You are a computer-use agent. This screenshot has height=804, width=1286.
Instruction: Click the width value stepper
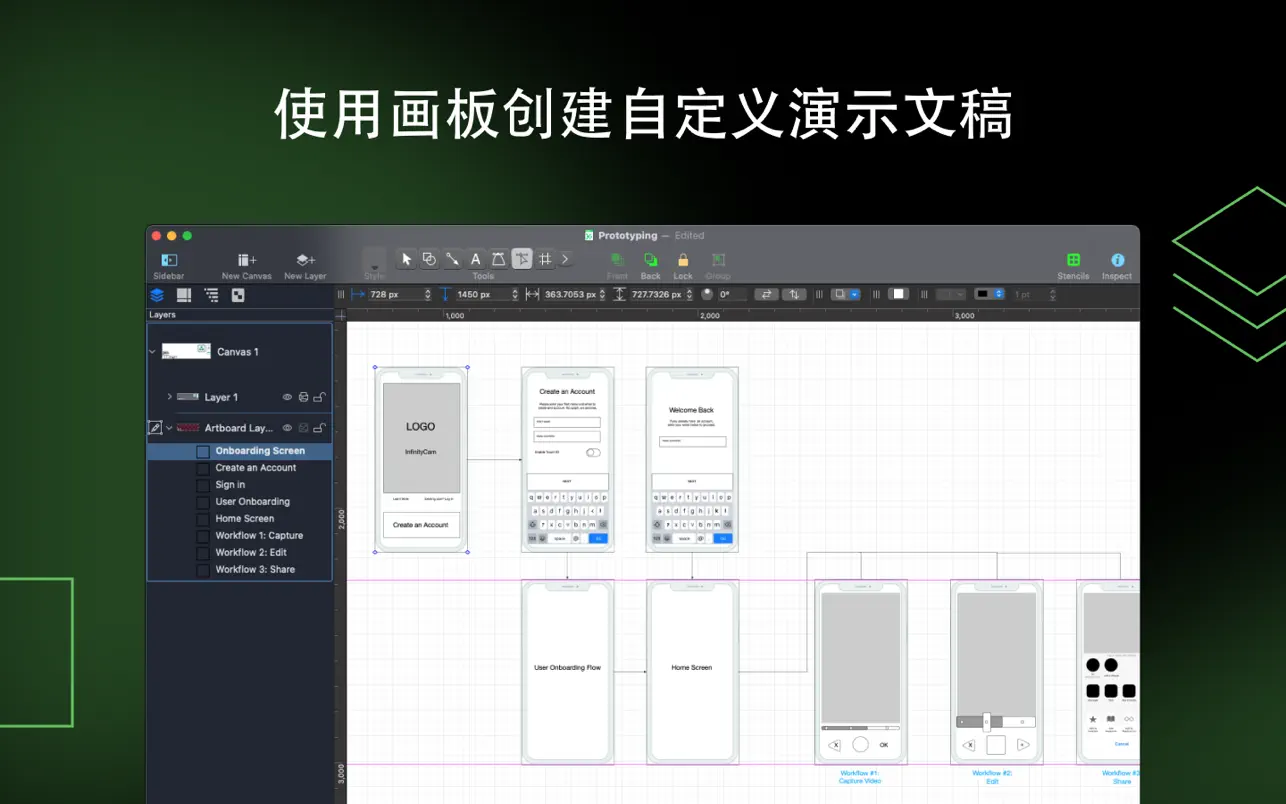[602, 295]
